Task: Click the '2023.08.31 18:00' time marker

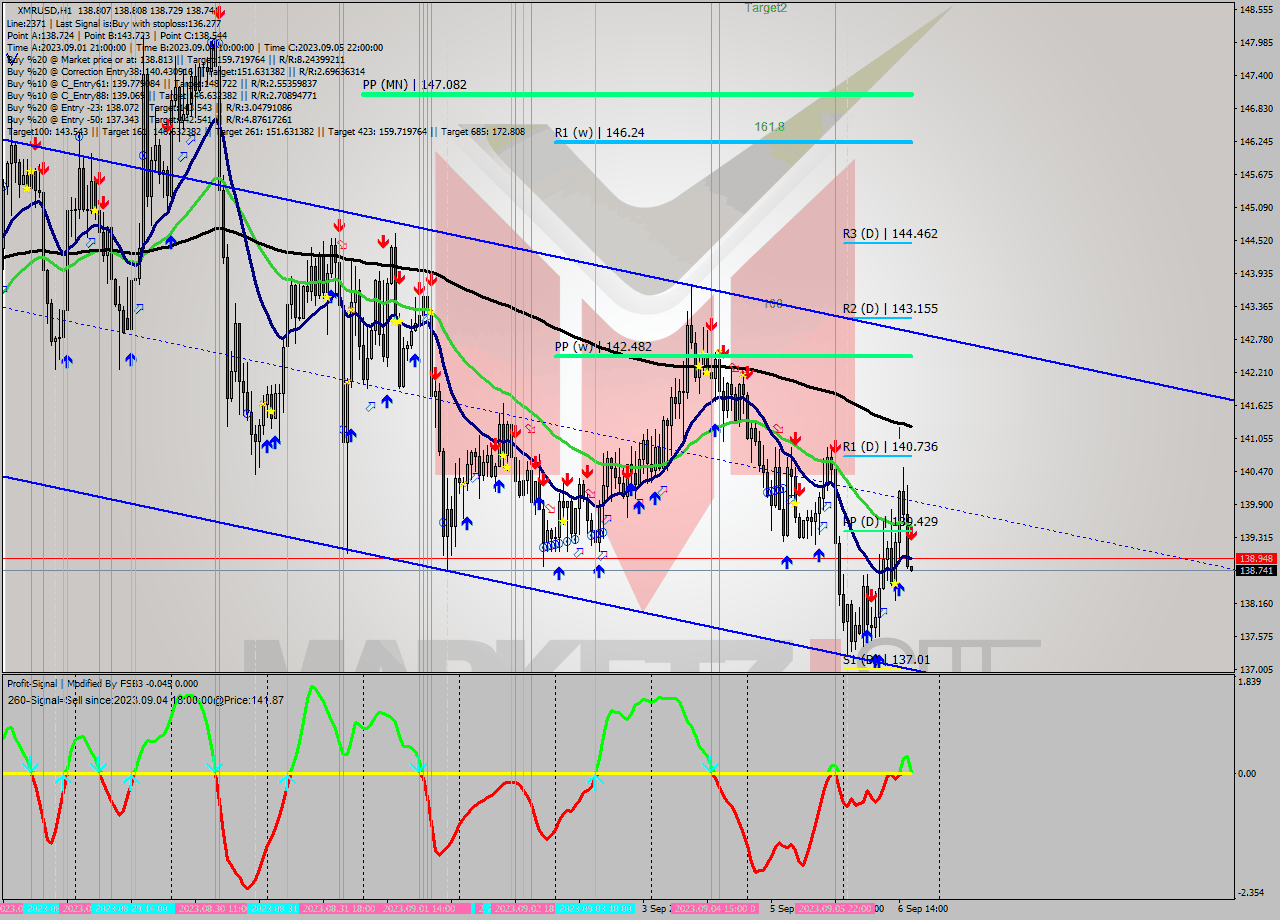Action: (338, 909)
